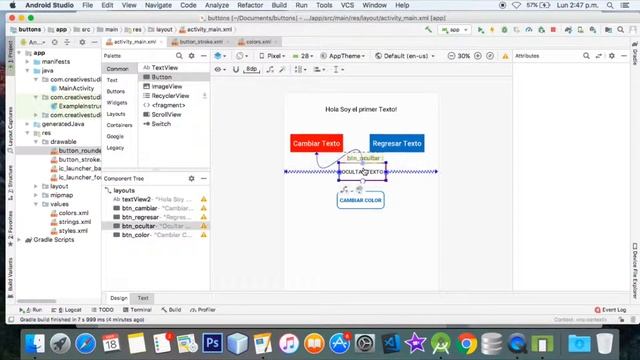Click the Infer Constraints magic wand
This screenshot has width=640, height=360.
(x=282, y=69)
